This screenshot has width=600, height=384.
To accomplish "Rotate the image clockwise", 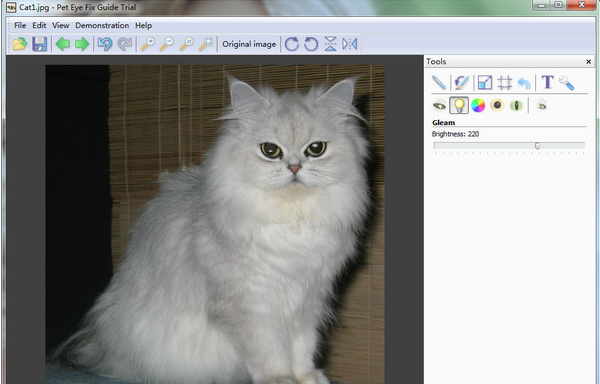I will 292,44.
